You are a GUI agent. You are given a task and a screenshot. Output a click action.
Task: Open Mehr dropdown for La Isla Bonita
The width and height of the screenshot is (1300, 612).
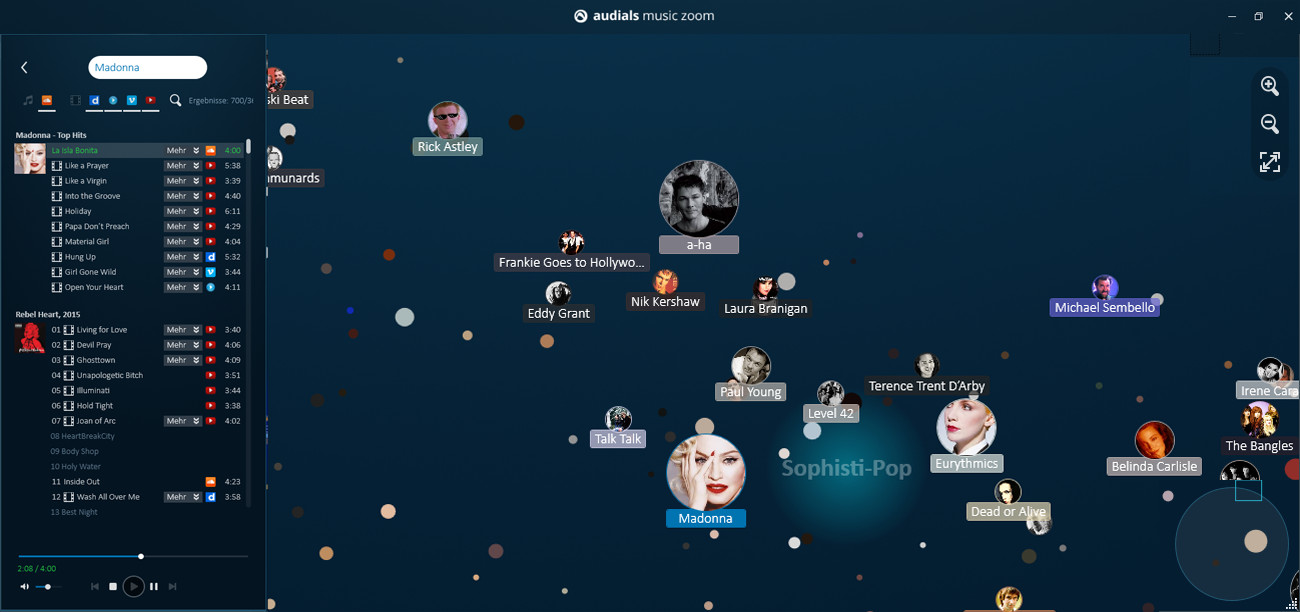pos(183,150)
